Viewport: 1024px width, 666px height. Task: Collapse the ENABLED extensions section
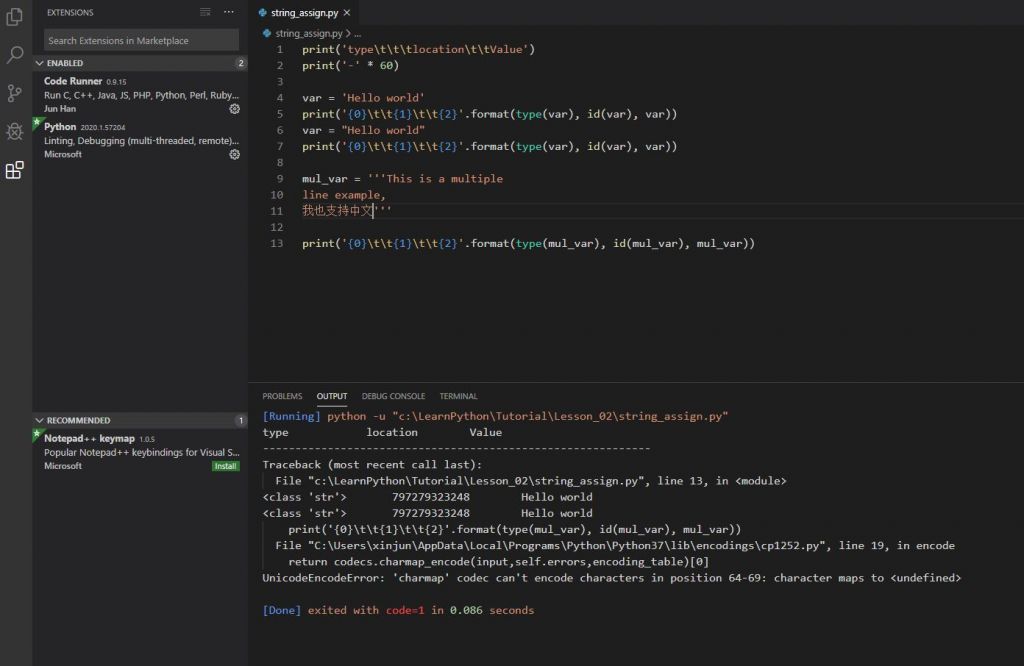(x=65, y=63)
